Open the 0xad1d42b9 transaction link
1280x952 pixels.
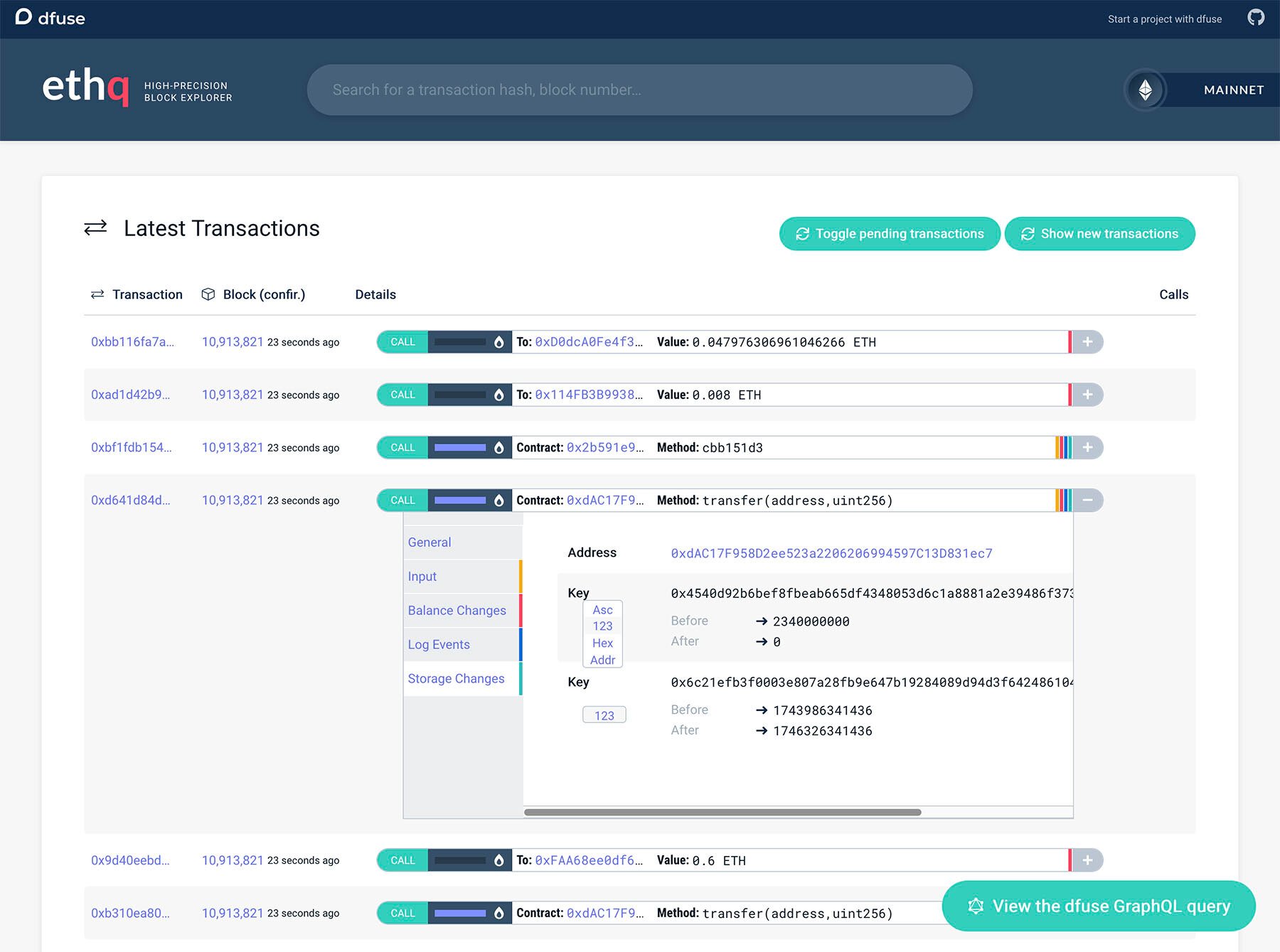(130, 395)
